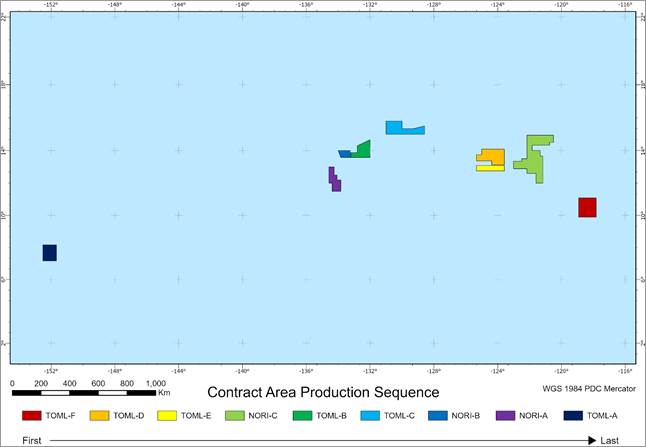Click the 'First' sequence label
646x447 pixels.
[31, 440]
